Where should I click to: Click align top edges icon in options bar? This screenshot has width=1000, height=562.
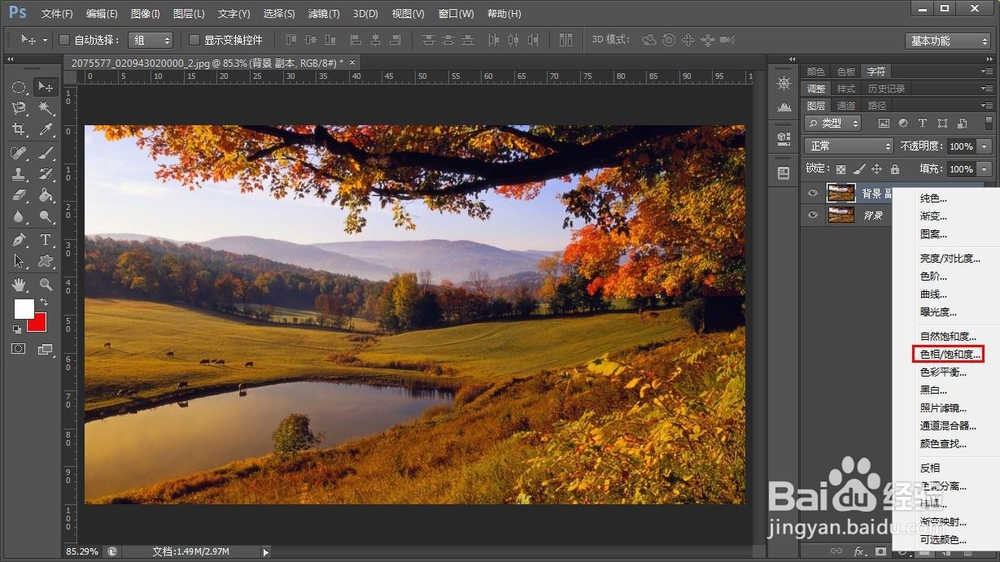tap(291, 40)
